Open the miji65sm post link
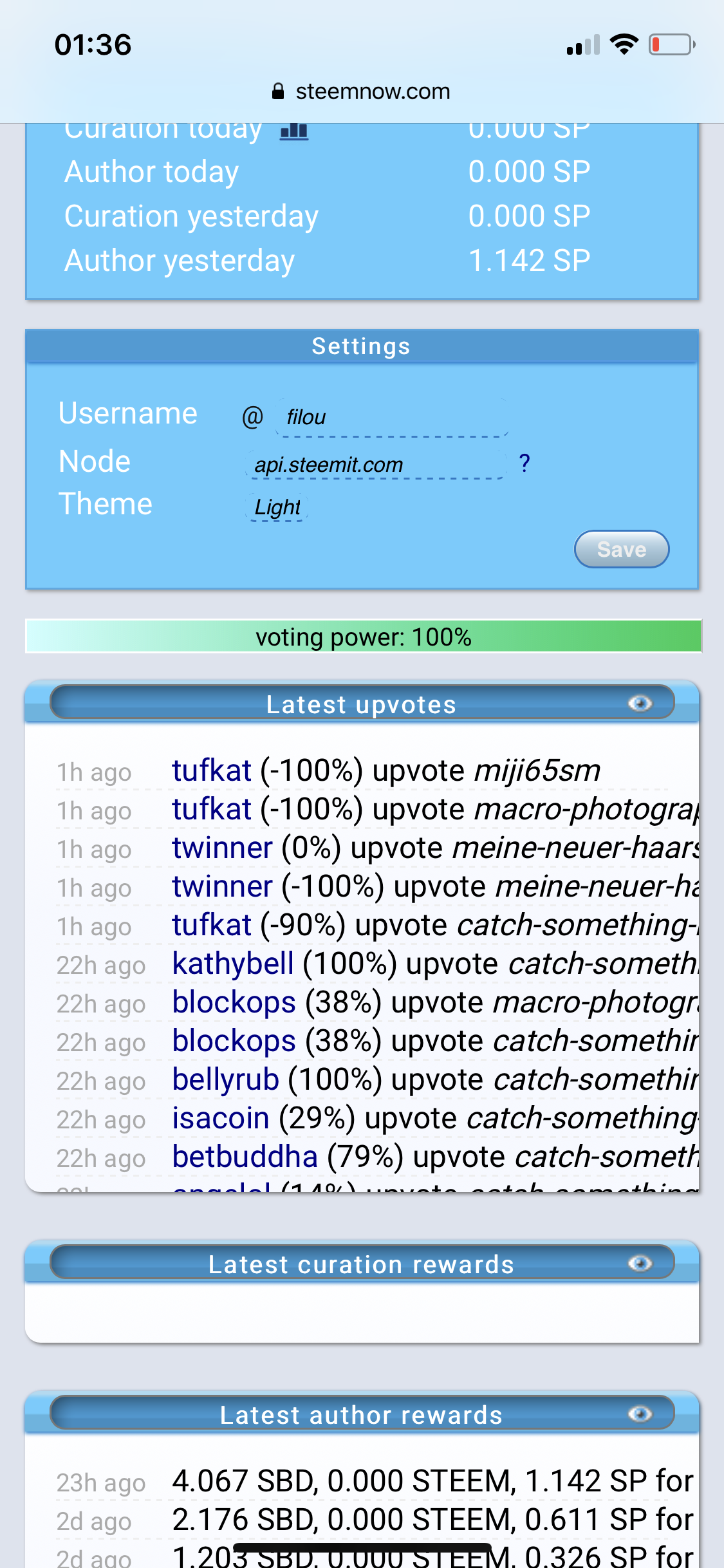Image resolution: width=724 pixels, height=1568 pixels. [537, 770]
